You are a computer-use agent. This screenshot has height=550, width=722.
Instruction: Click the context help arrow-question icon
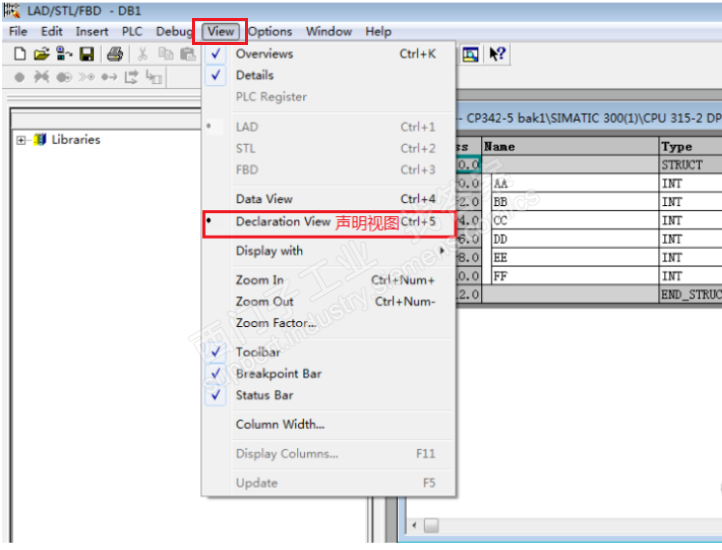point(497,54)
